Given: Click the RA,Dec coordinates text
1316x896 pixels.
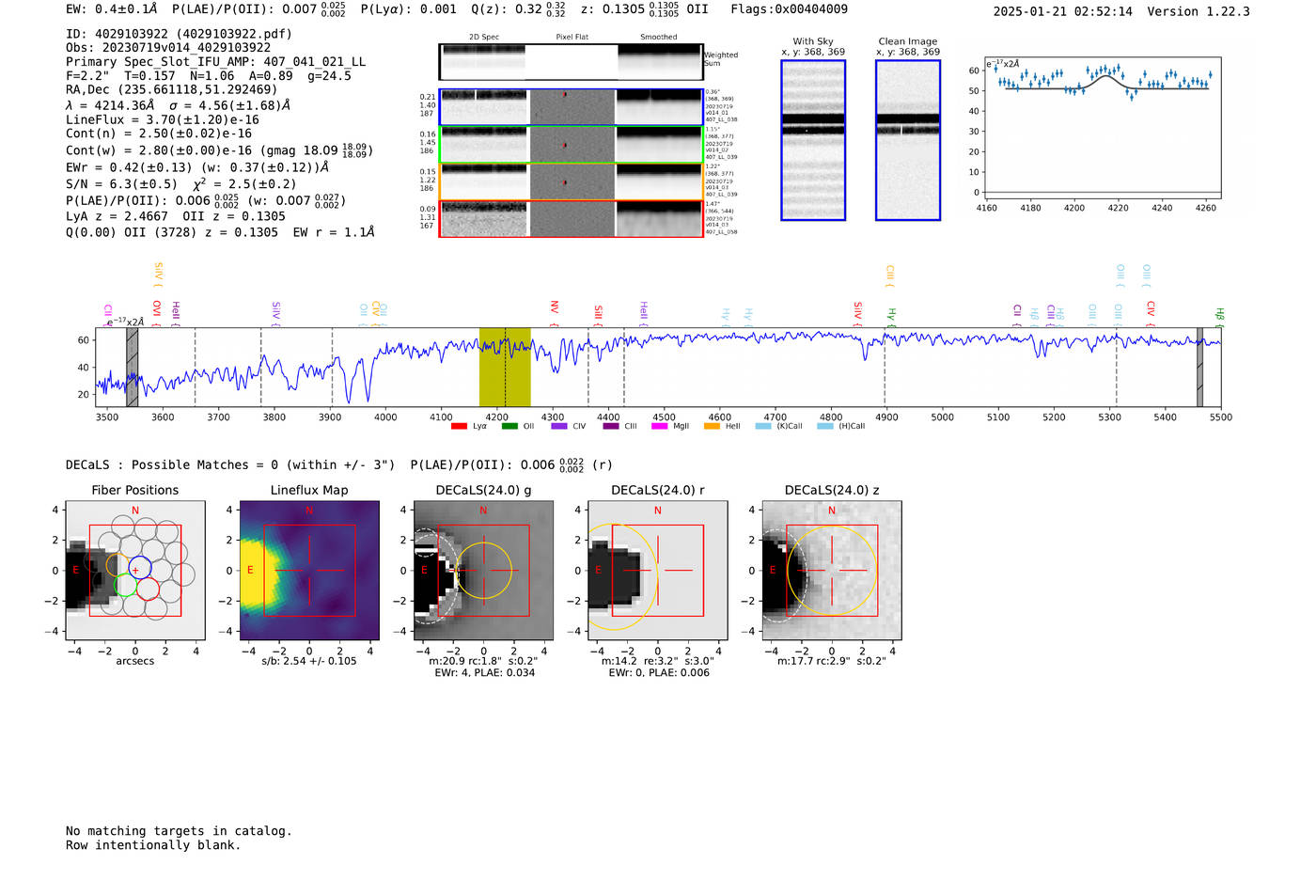Looking at the screenshot, I should click(171, 90).
